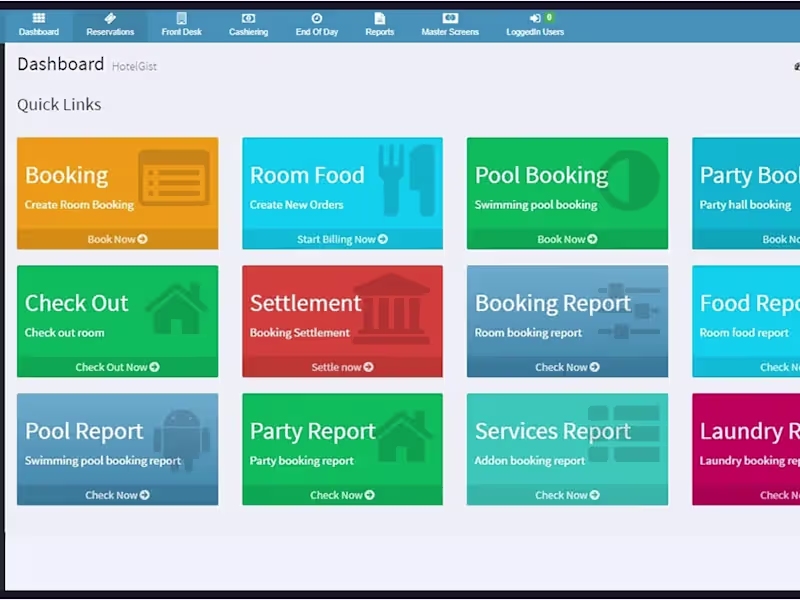The width and height of the screenshot is (800, 600).
Task: Click 'Addon booking report' text
Action: pyautogui.click(x=530, y=461)
